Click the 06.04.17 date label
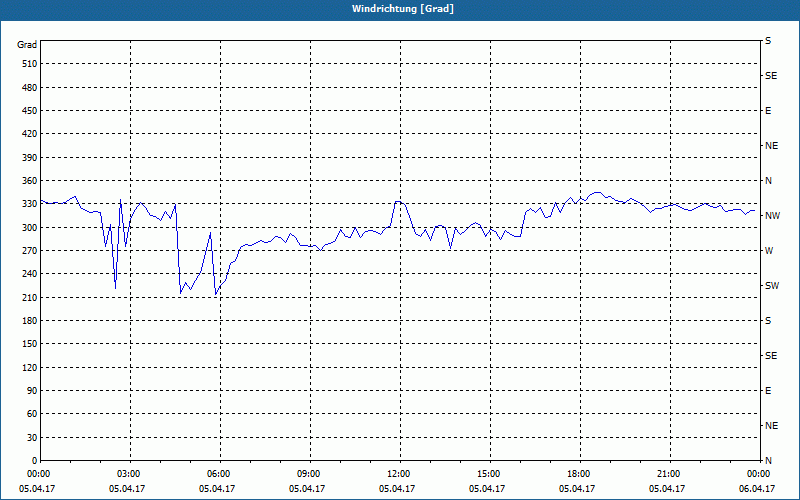800x500 pixels. click(757, 488)
